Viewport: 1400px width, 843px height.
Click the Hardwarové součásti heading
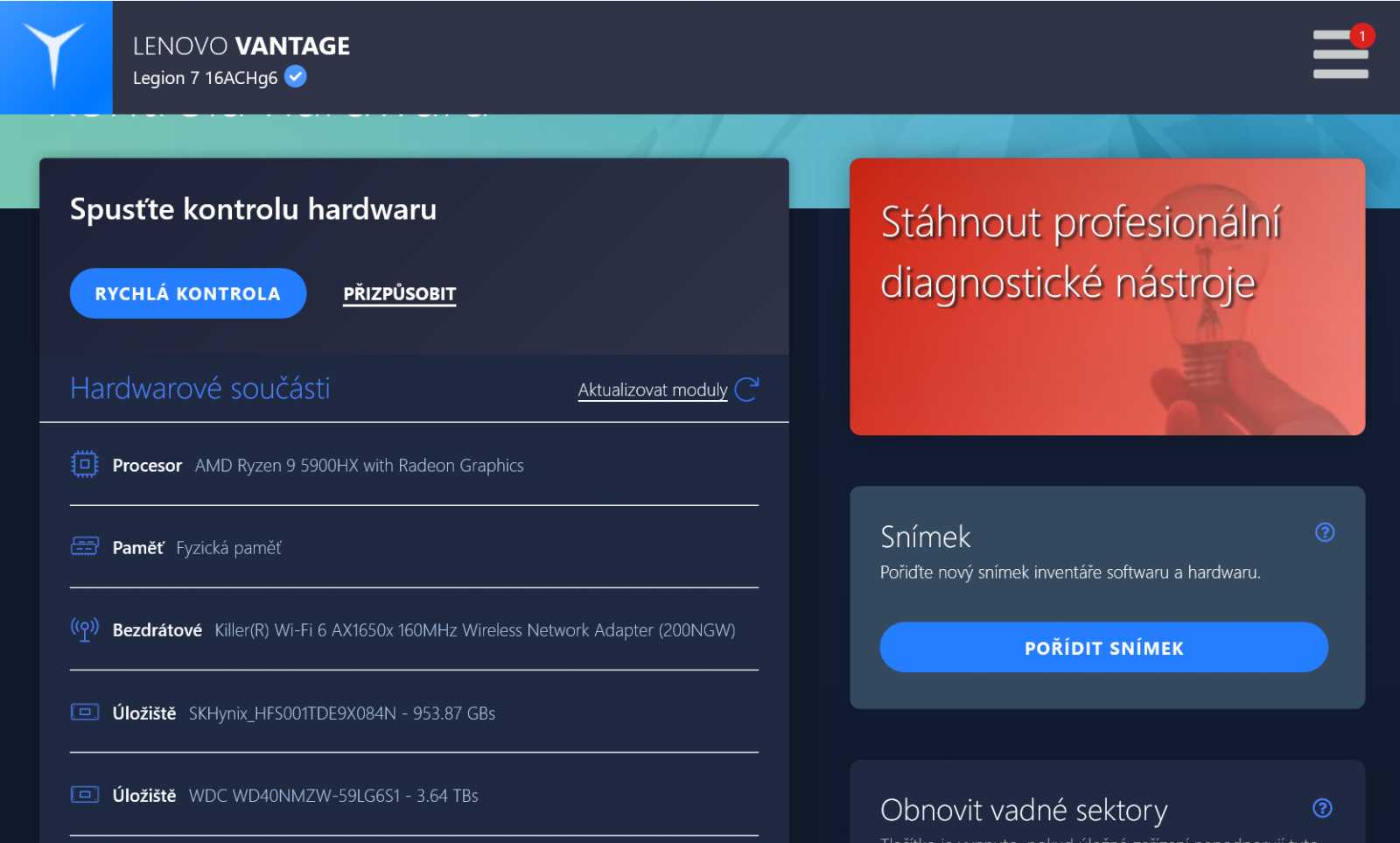(x=200, y=389)
